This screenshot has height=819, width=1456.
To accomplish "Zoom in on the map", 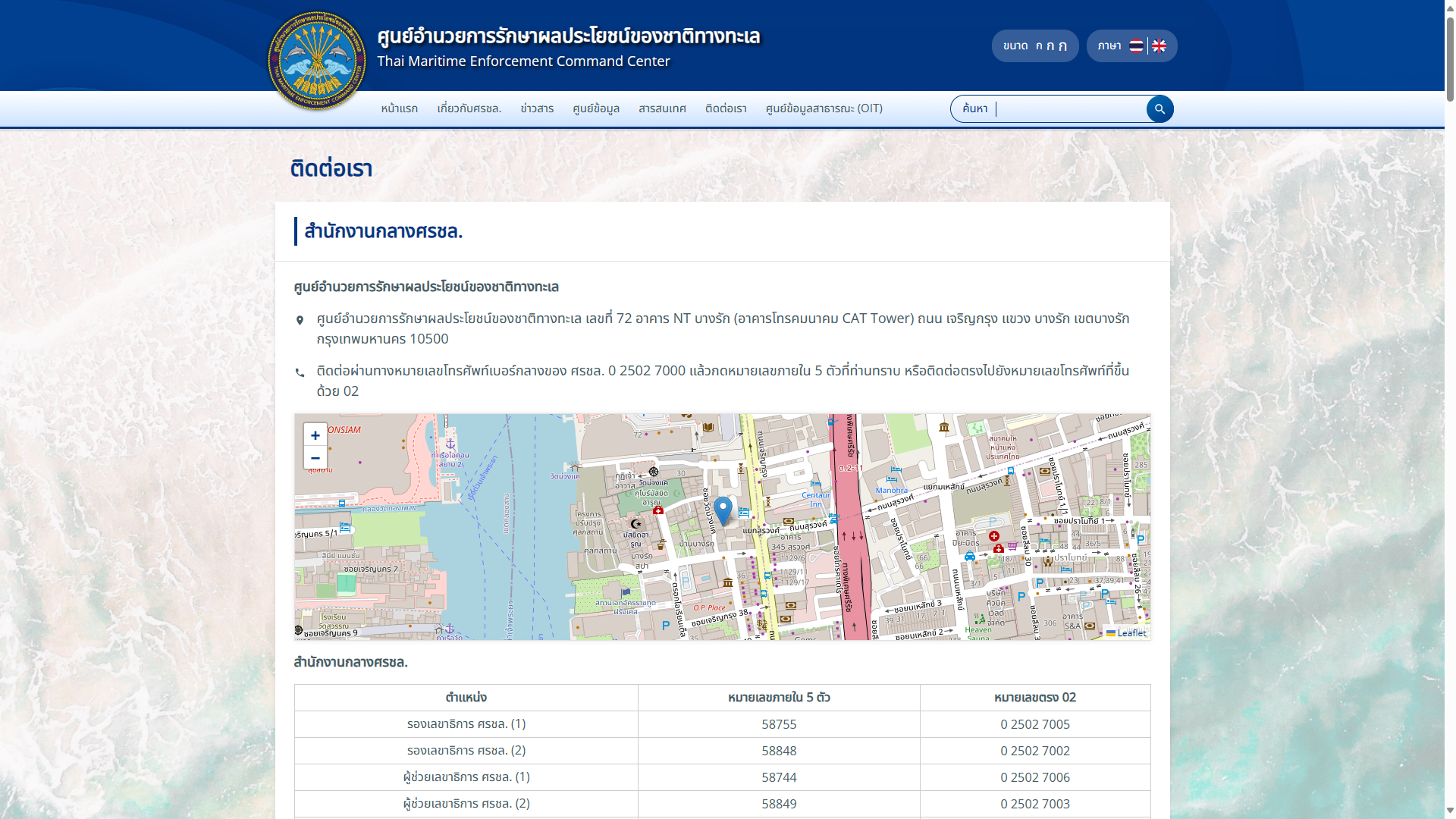I will point(315,435).
